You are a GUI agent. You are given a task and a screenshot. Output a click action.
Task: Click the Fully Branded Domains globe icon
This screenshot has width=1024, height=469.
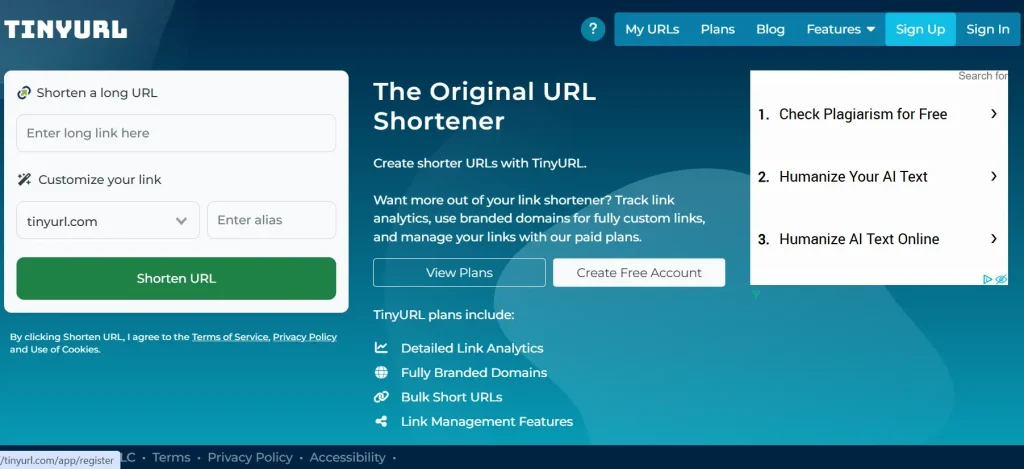click(x=381, y=373)
